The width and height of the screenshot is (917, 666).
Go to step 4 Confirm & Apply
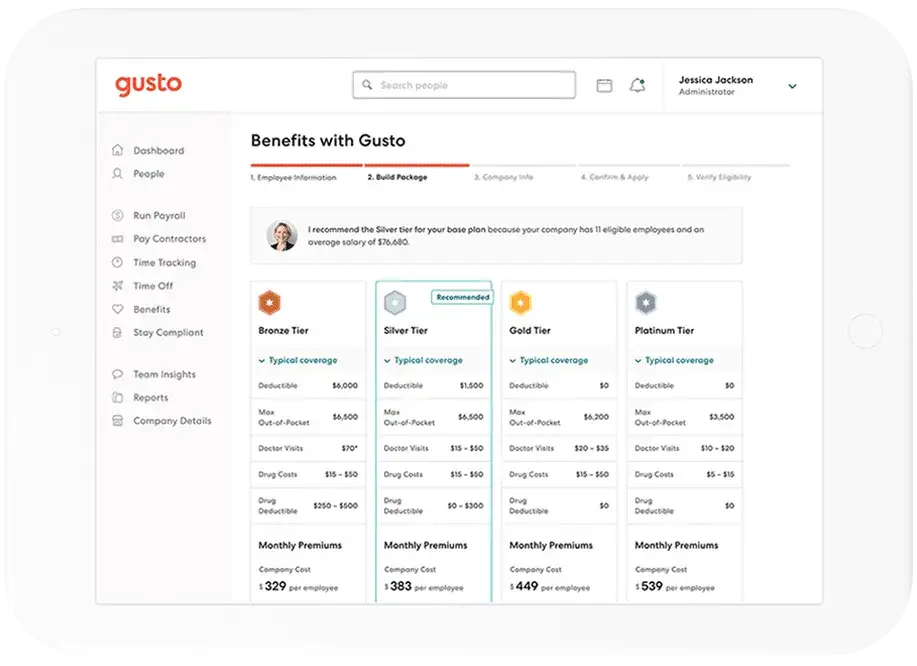click(x=615, y=177)
